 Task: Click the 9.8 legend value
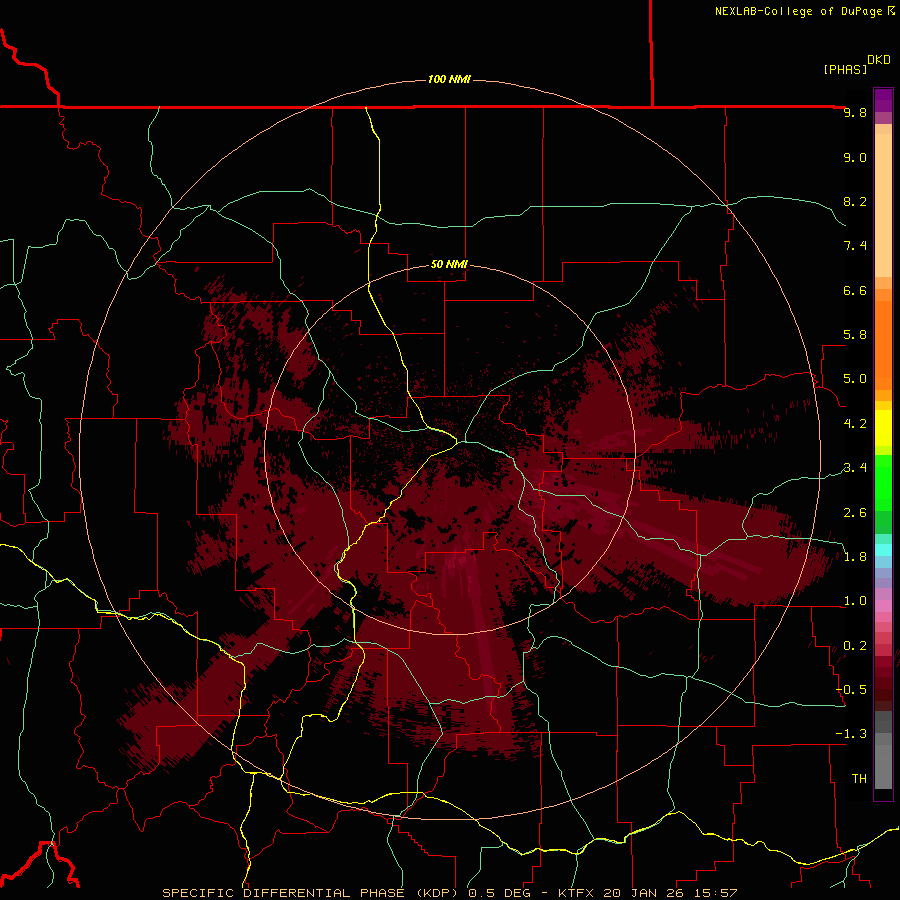pyautogui.click(x=855, y=112)
